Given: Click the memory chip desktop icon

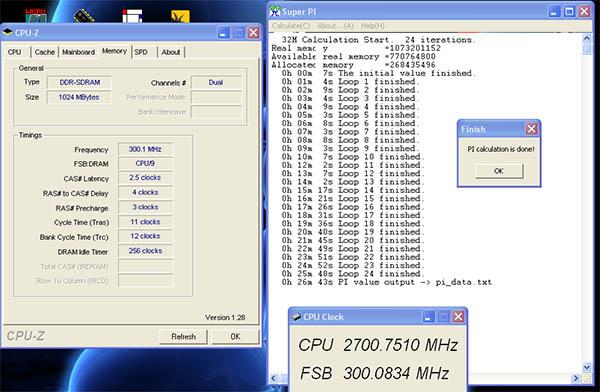Looking at the screenshot, I should pyautogui.click(x=84, y=15).
